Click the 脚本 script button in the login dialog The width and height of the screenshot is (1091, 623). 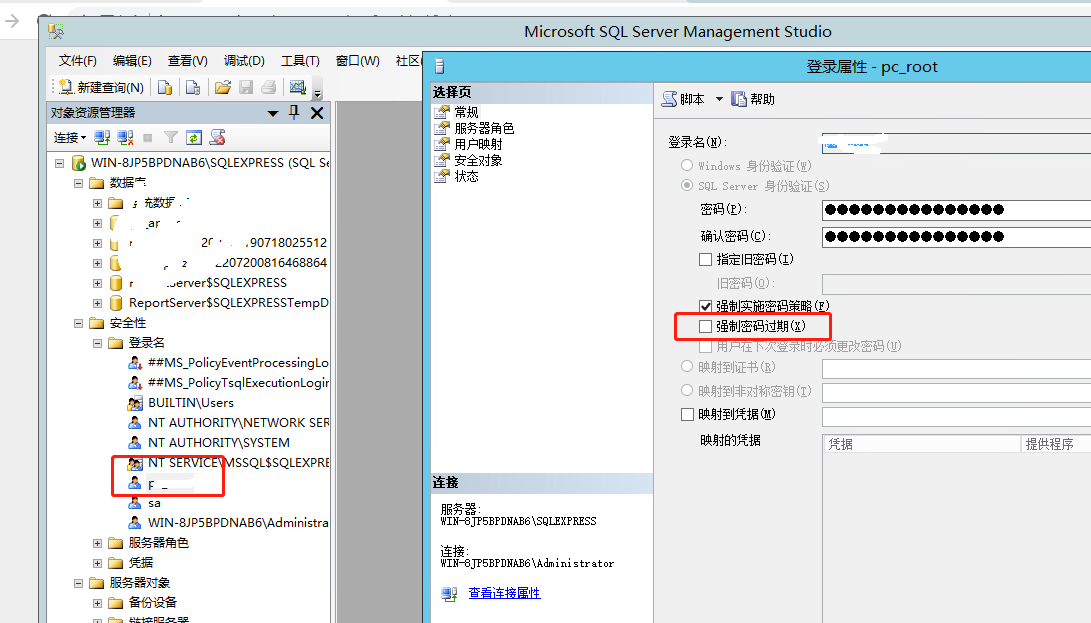(x=683, y=99)
